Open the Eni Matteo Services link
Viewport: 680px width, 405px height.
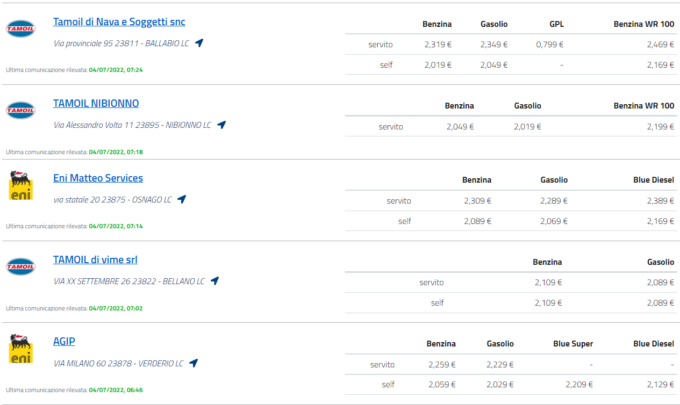[98, 178]
